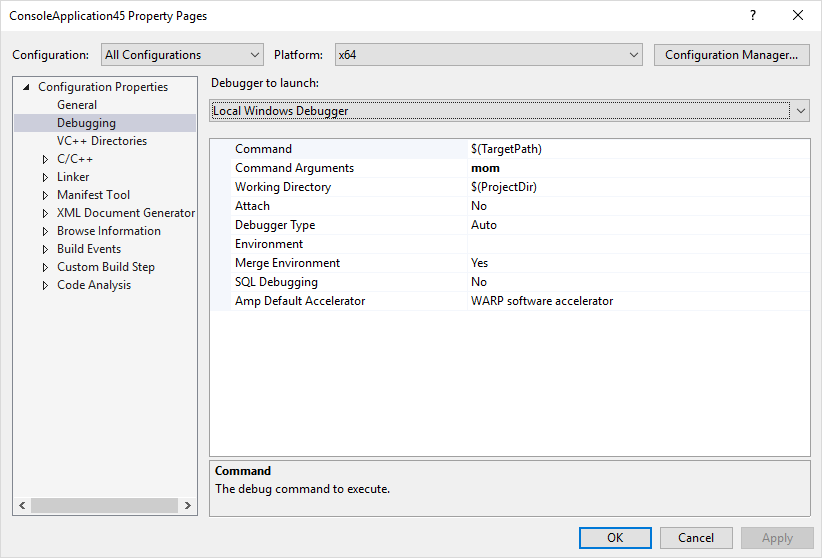The image size is (822, 558).
Task: Select the Manifest Tool tree item
Action: coord(93,195)
